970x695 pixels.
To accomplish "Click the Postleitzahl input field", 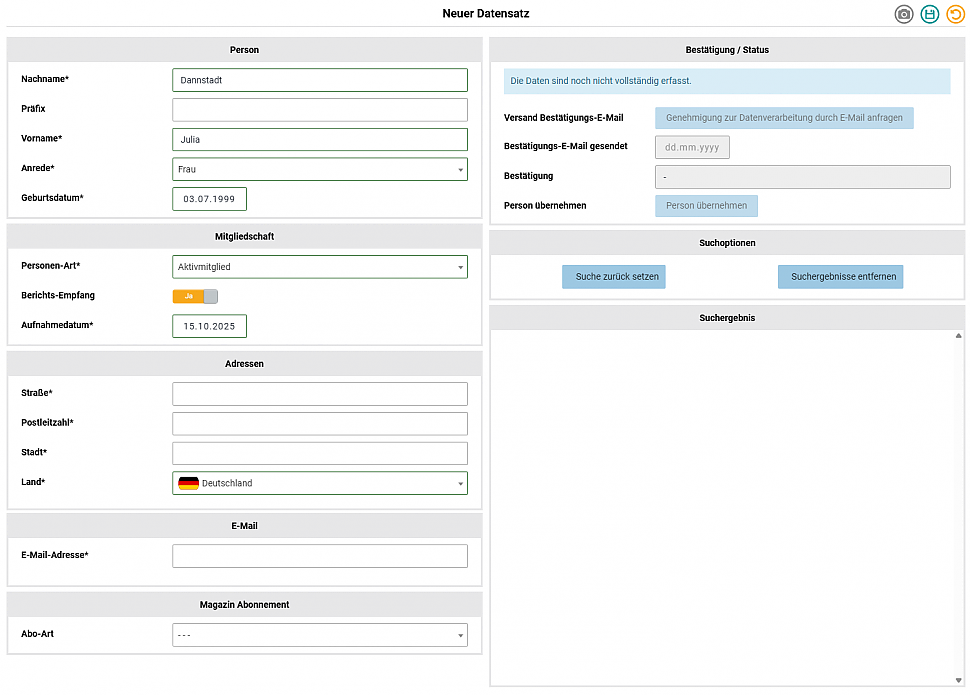I will pyautogui.click(x=319, y=424).
